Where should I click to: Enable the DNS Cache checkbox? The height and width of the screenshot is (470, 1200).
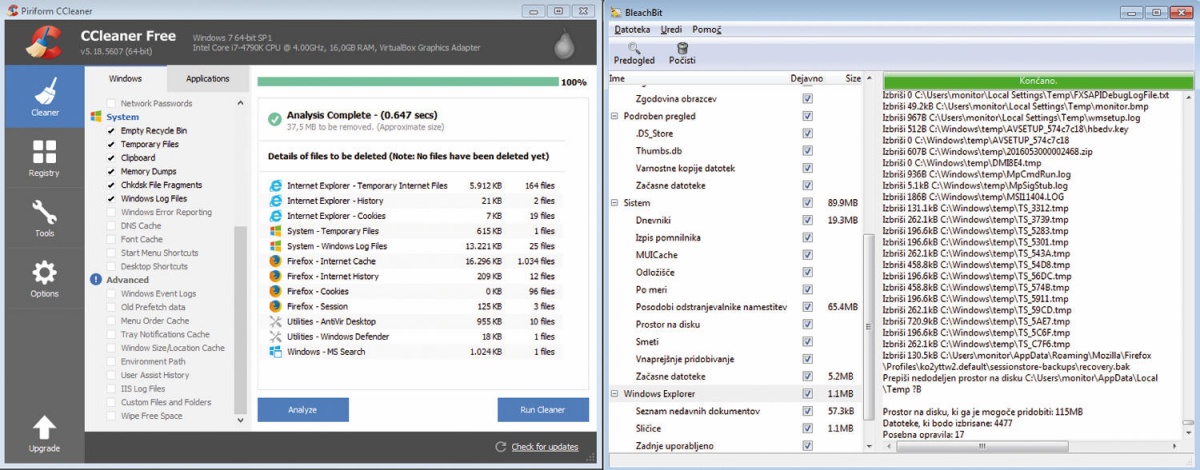click(112, 226)
